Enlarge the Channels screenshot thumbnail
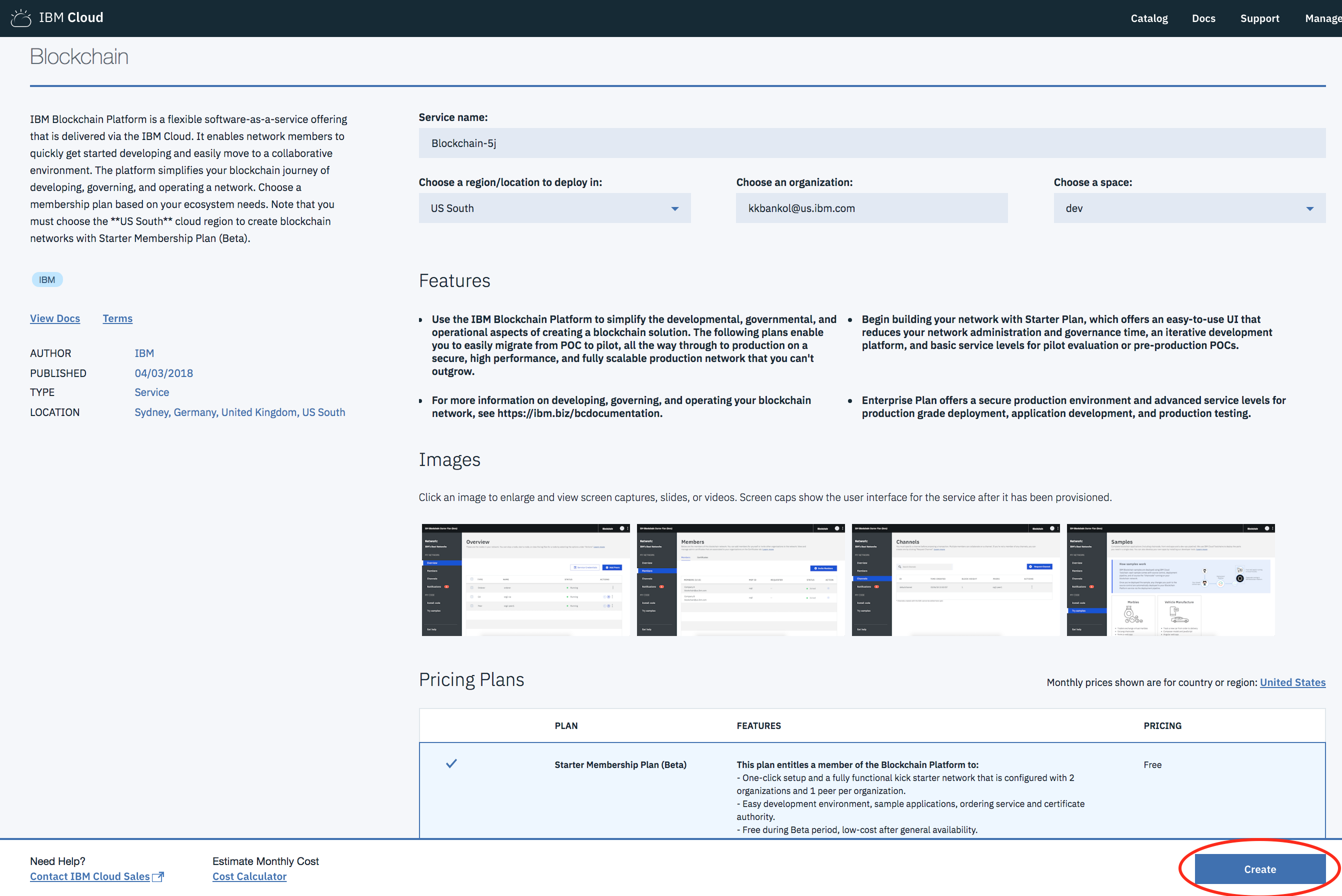The width and height of the screenshot is (1342, 896). point(955,579)
